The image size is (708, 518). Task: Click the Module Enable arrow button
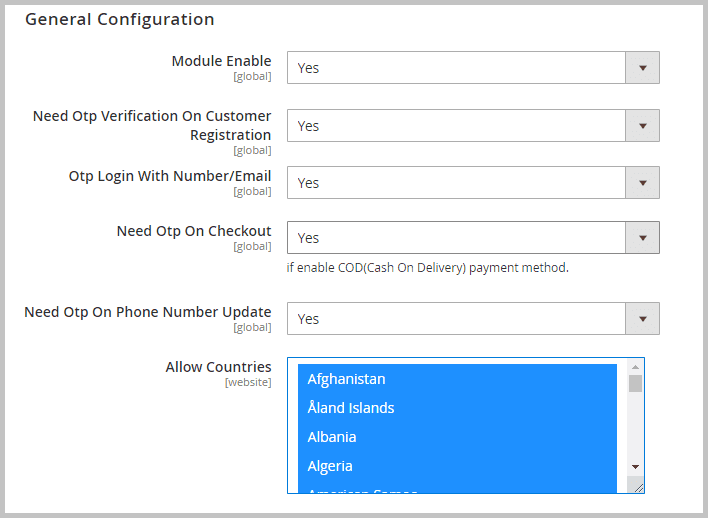pos(642,68)
